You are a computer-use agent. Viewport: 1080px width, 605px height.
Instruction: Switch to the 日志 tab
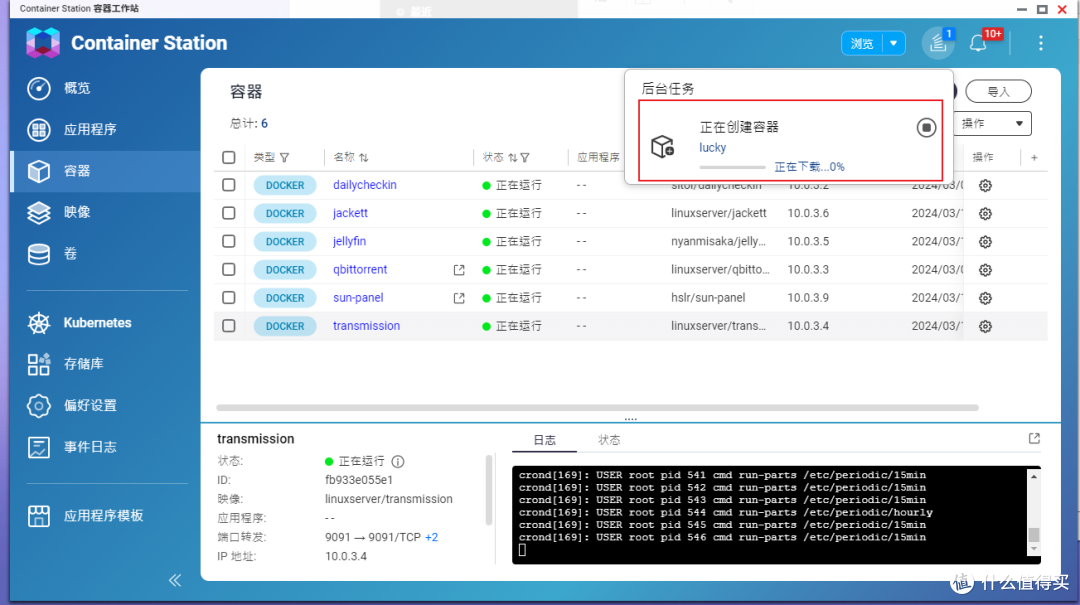[544, 440]
